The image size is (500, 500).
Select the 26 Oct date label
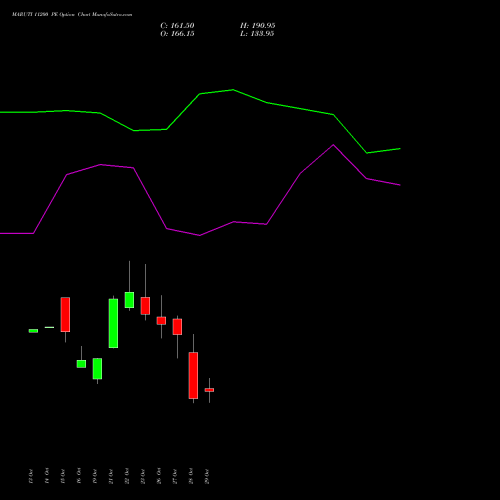(x=159, y=476)
